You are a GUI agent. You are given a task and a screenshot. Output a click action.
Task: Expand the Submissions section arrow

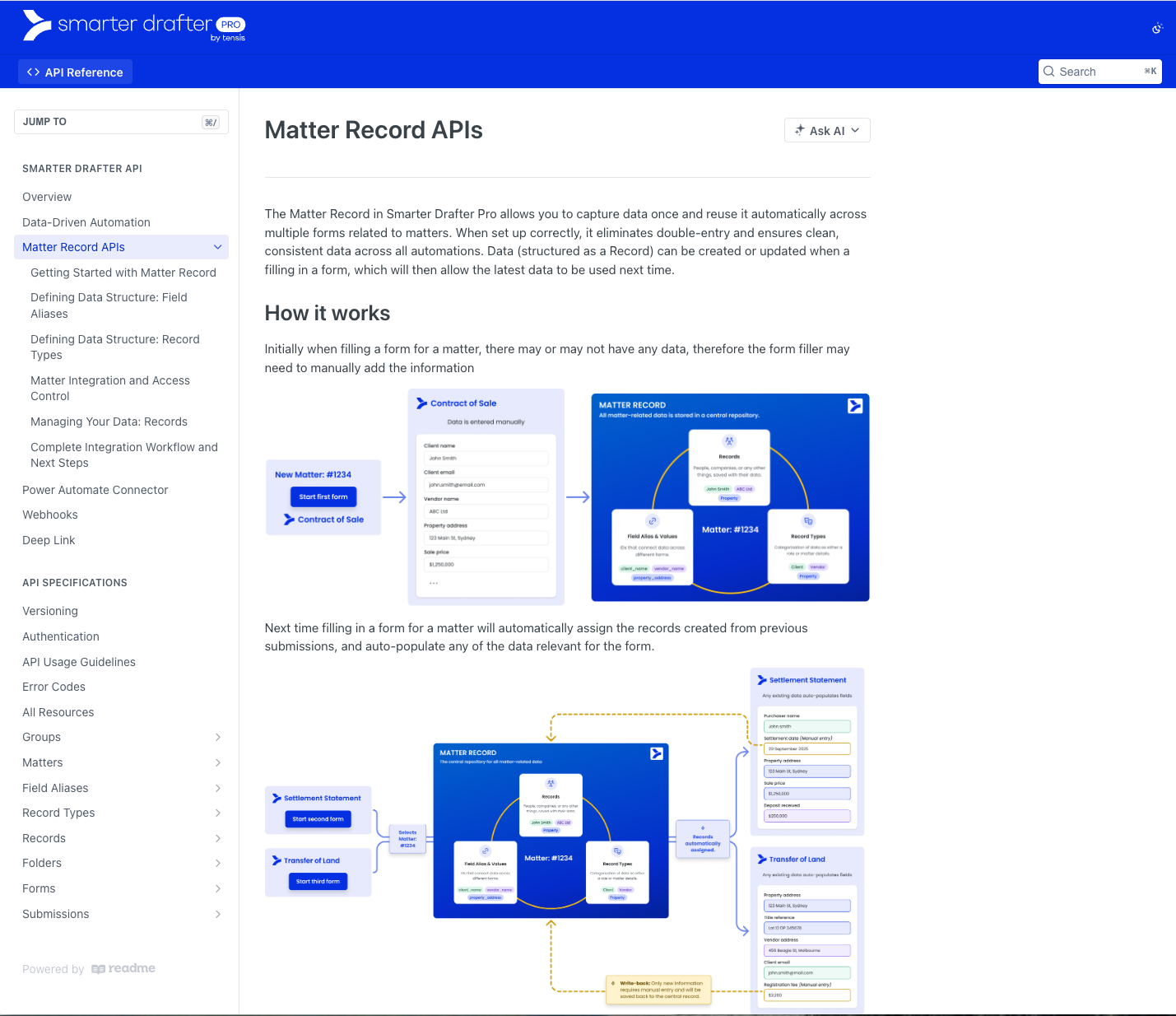(x=218, y=915)
